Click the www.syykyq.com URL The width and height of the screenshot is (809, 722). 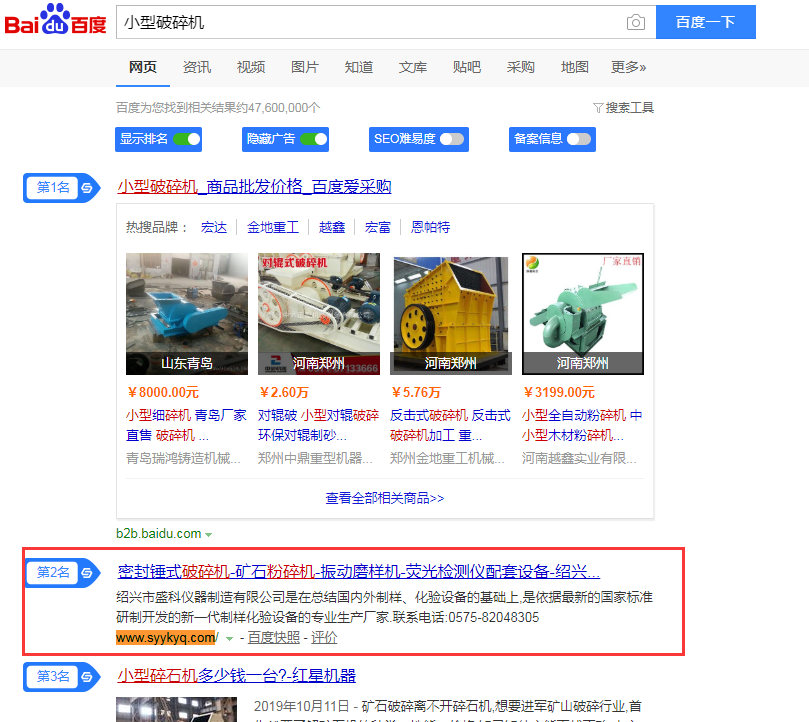167,638
